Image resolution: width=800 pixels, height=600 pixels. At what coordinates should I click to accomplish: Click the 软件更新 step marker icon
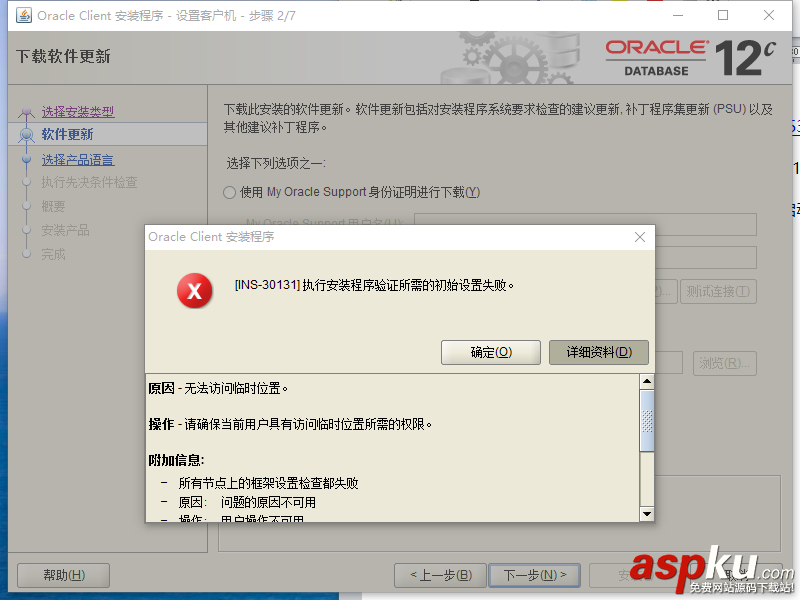(x=26, y=135)
